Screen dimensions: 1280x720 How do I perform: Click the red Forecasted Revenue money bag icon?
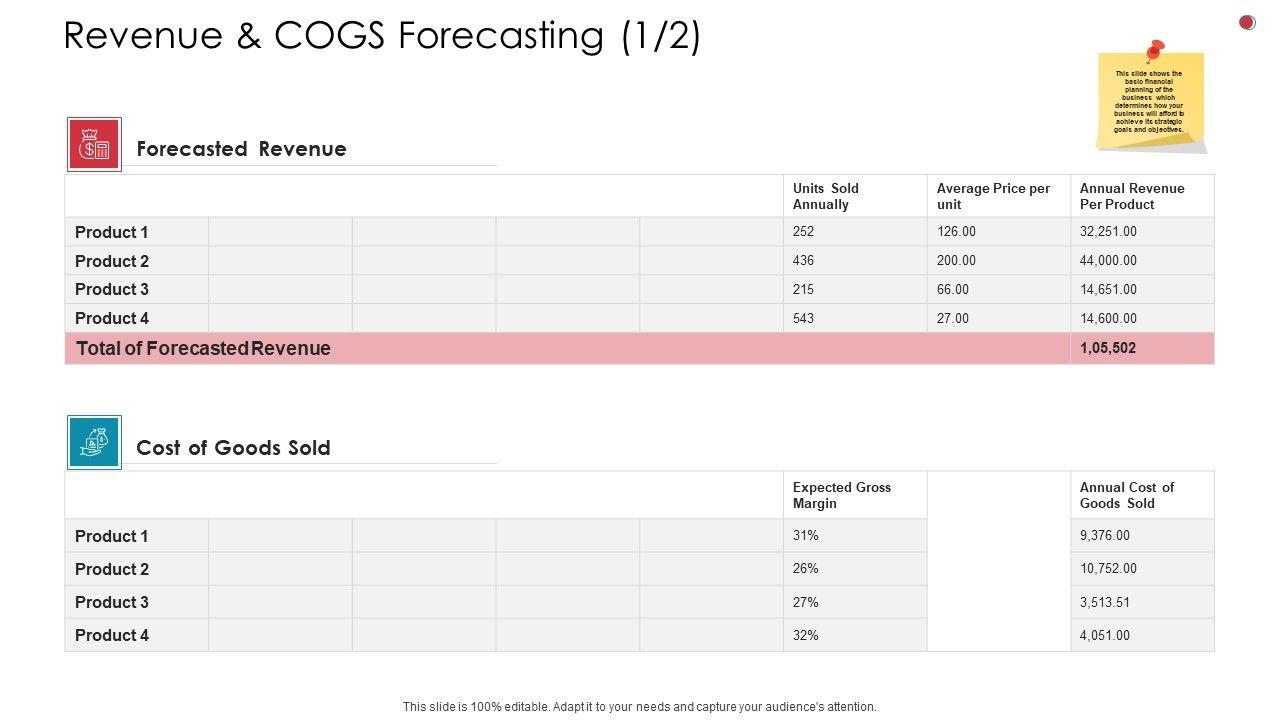94,145
